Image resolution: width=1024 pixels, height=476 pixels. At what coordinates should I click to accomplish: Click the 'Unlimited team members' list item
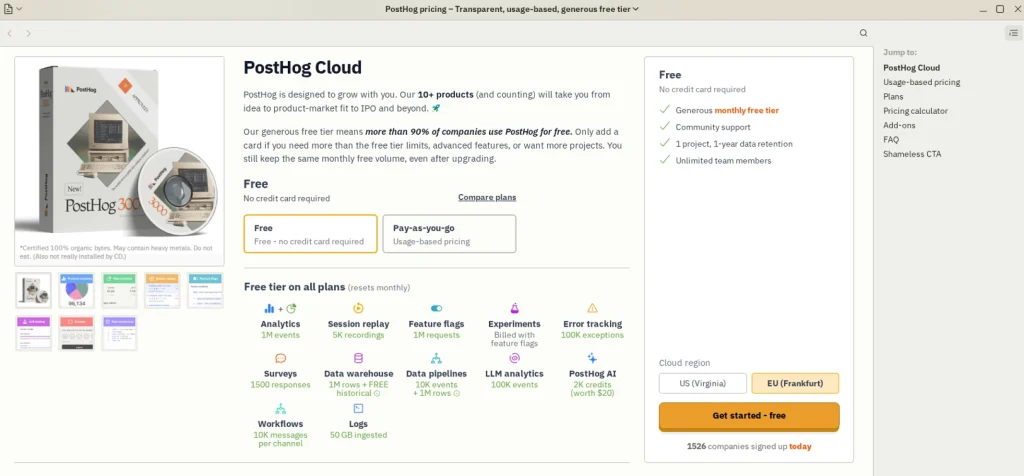(724, 161)
